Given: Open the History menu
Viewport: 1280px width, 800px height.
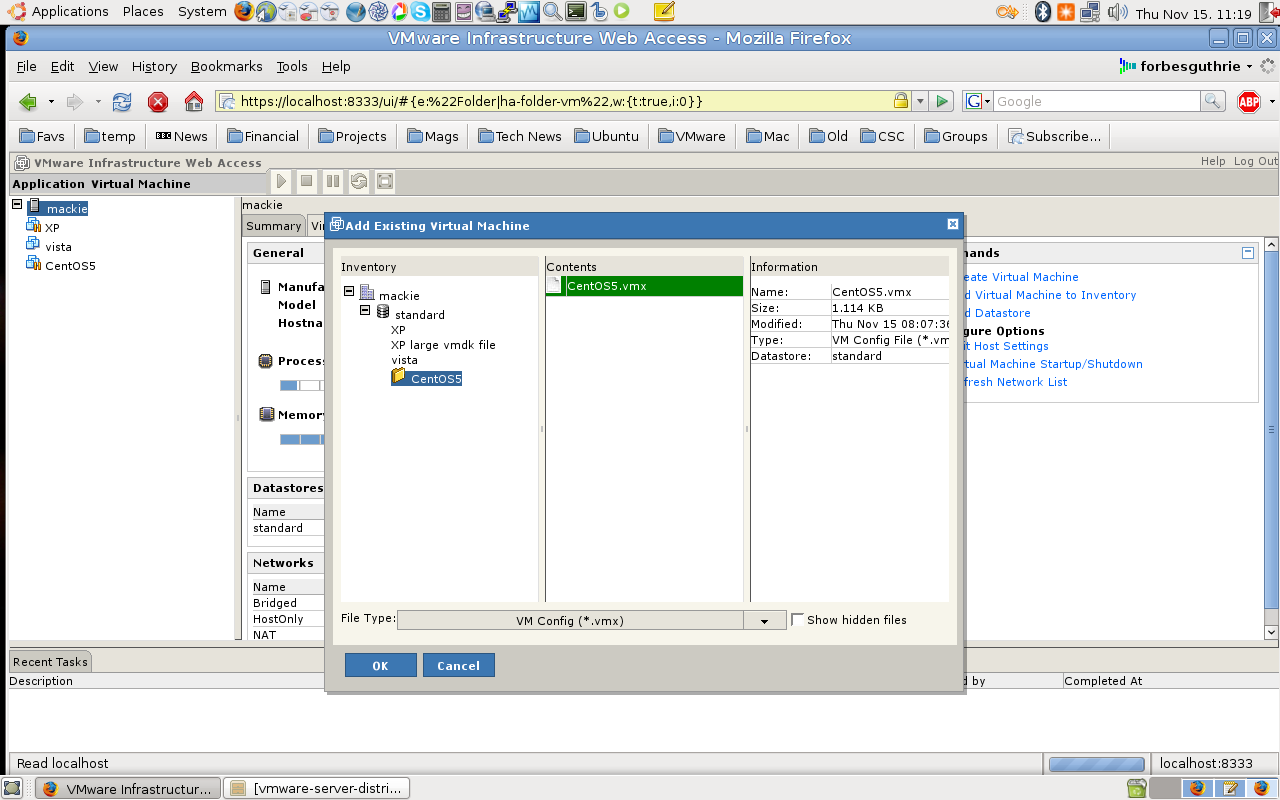Looking at the screenshot, I should [154, 66].
